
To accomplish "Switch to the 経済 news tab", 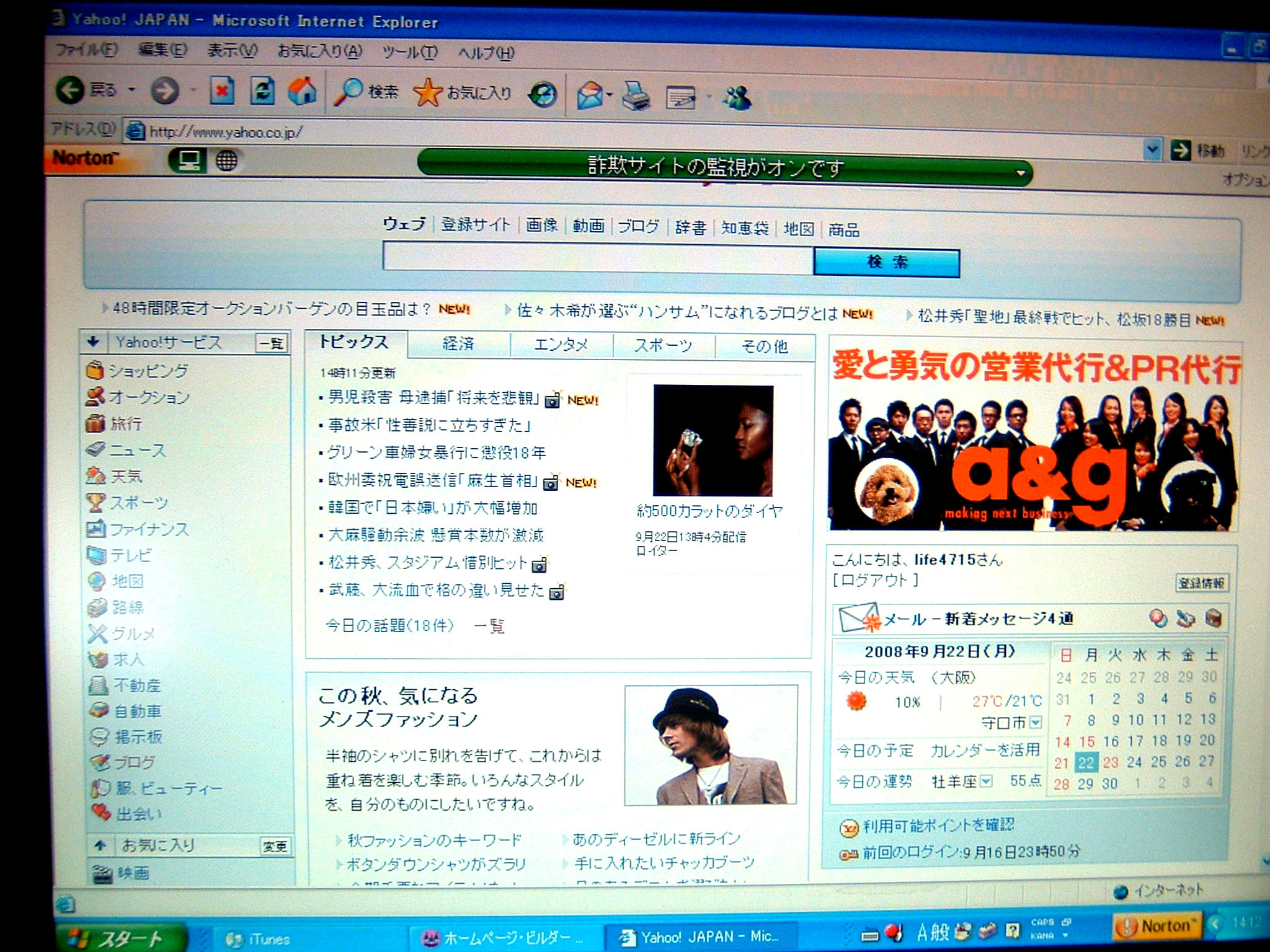I will point(458,344).
